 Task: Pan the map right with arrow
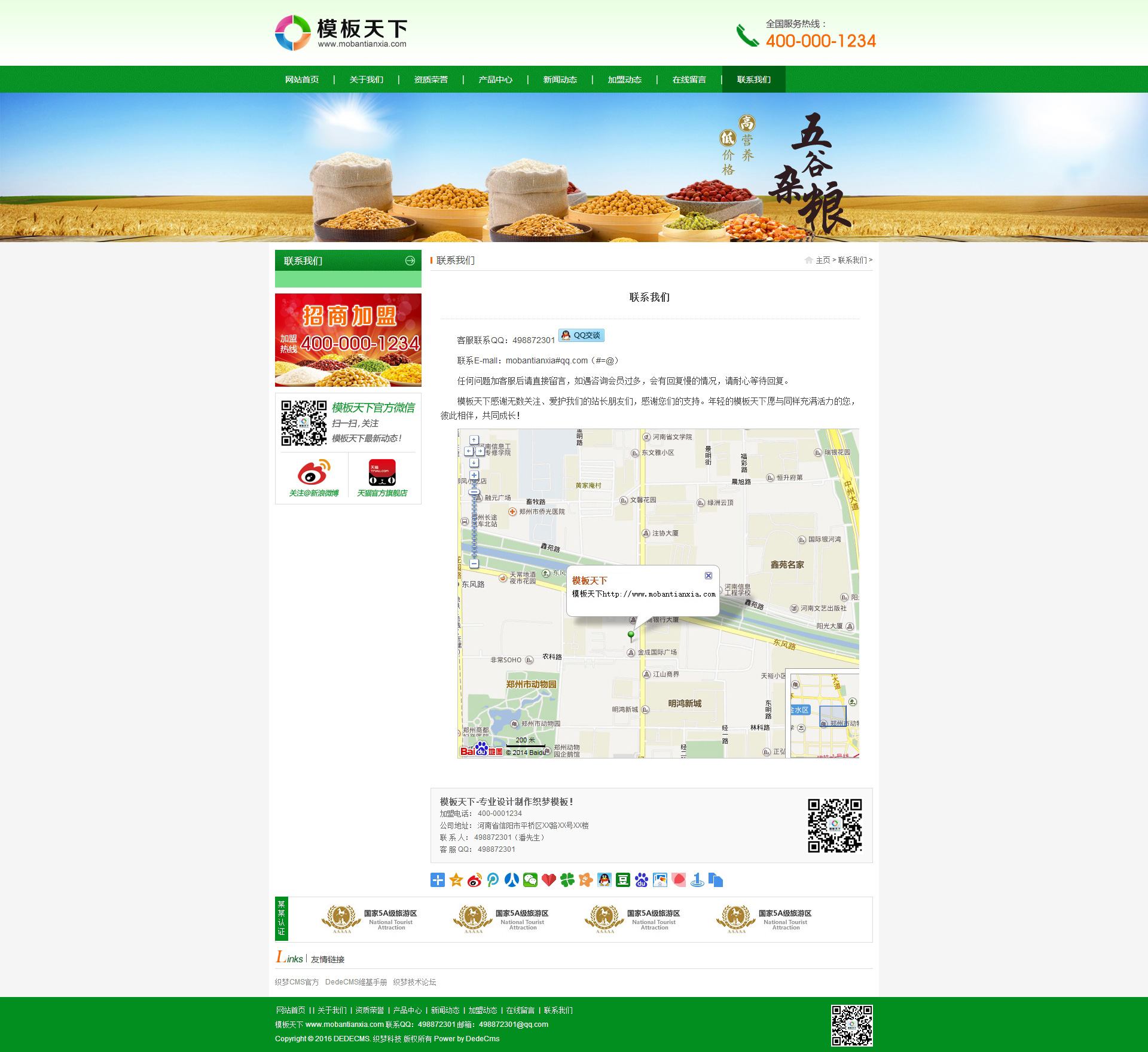[480, 451]
